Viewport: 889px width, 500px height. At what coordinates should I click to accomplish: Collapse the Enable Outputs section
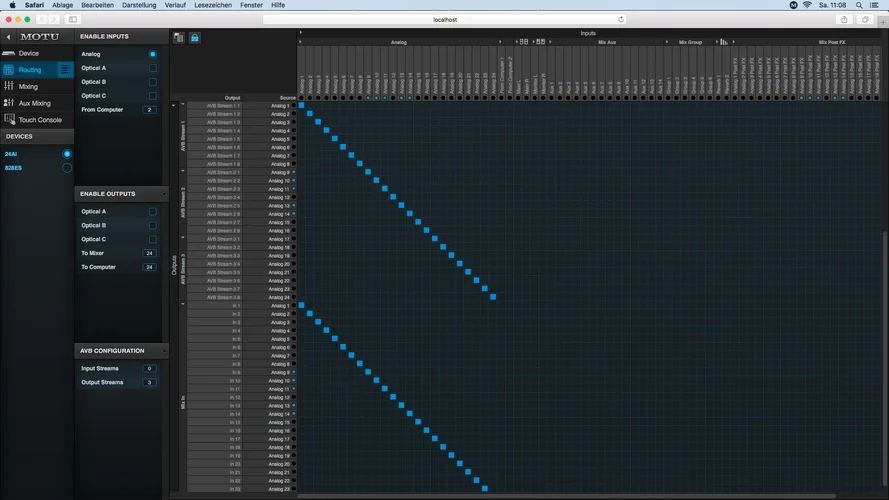pyautogui.click(x=161, y=194)
